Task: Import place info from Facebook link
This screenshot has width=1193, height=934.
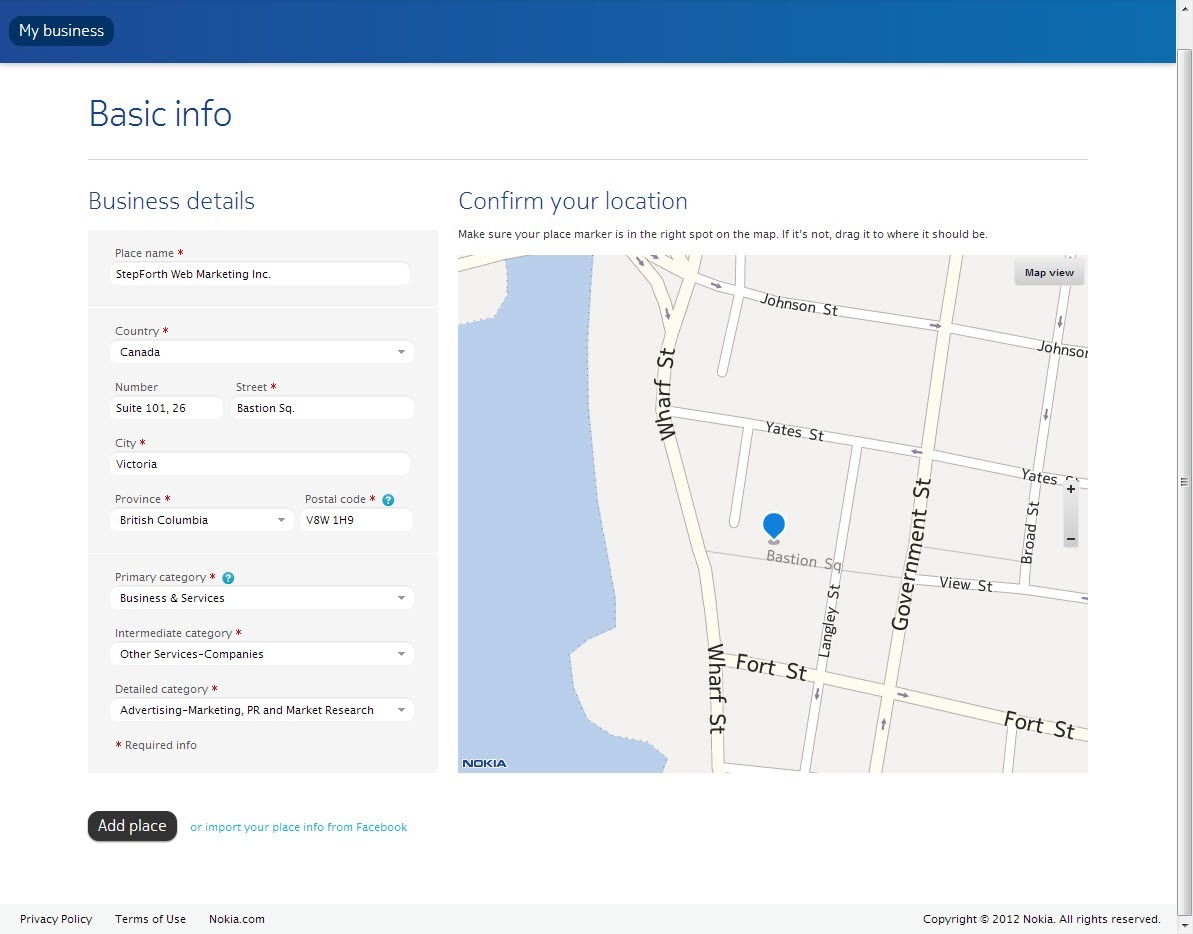Action: [298, 827]
